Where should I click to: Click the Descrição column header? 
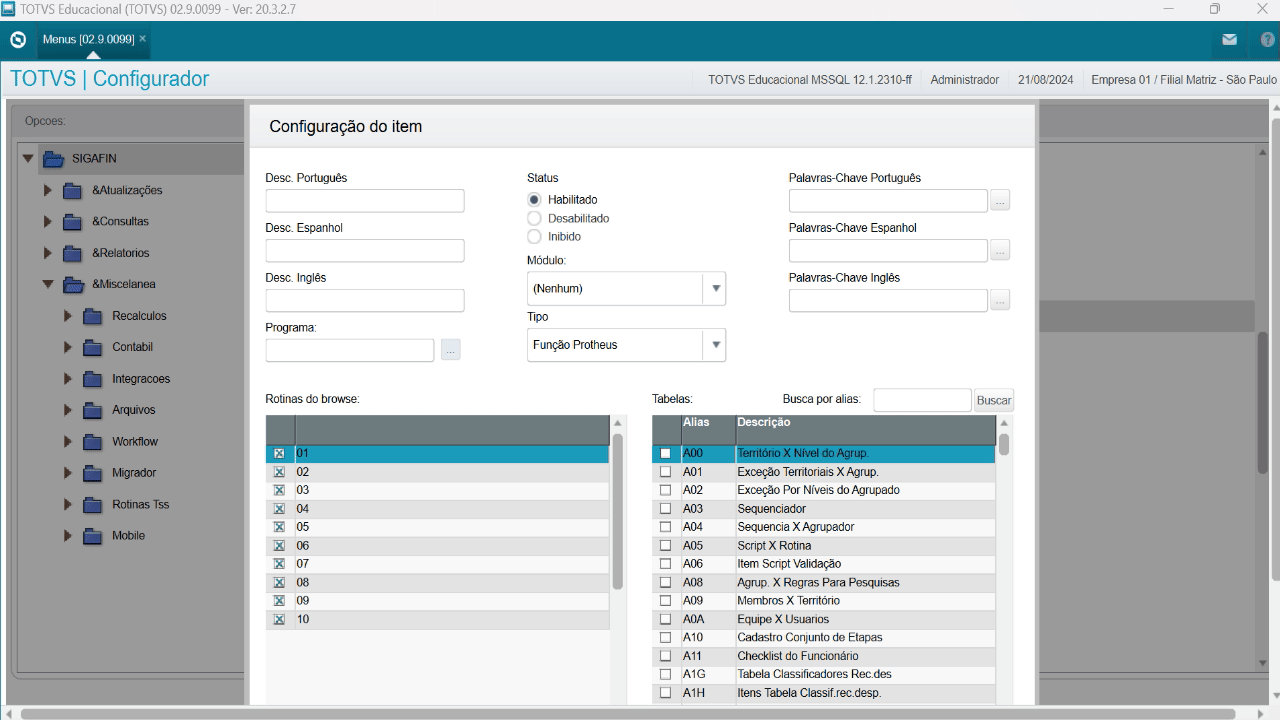(x=866, y=430)
